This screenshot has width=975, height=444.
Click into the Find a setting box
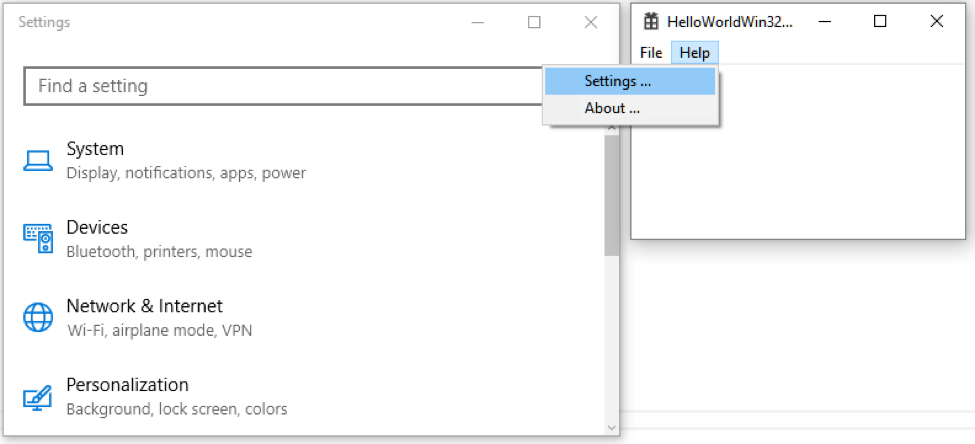click(x=283, y=86)
